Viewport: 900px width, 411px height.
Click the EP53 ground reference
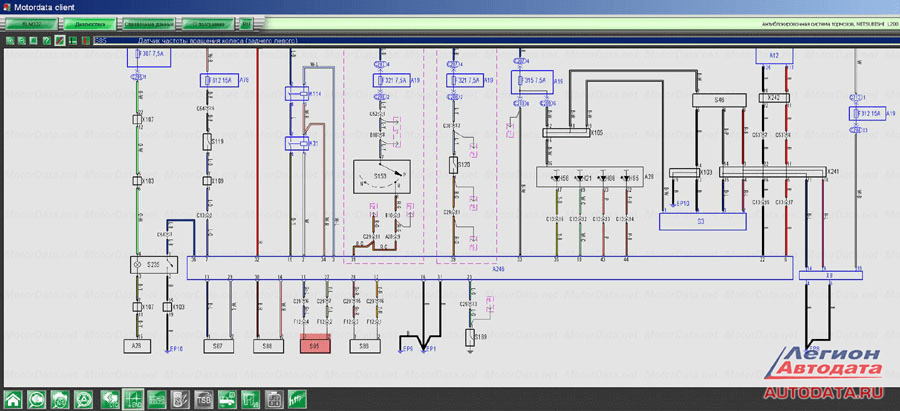680,203
